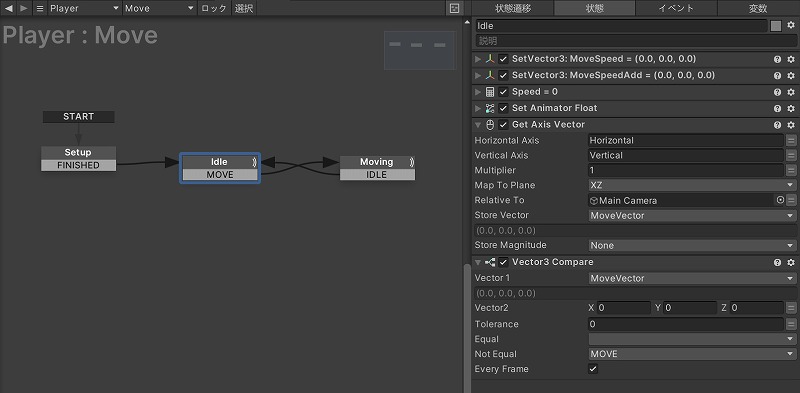Click the minimap toggle icon in toolbar
The image size is (800, 393).
click(455, 8)
